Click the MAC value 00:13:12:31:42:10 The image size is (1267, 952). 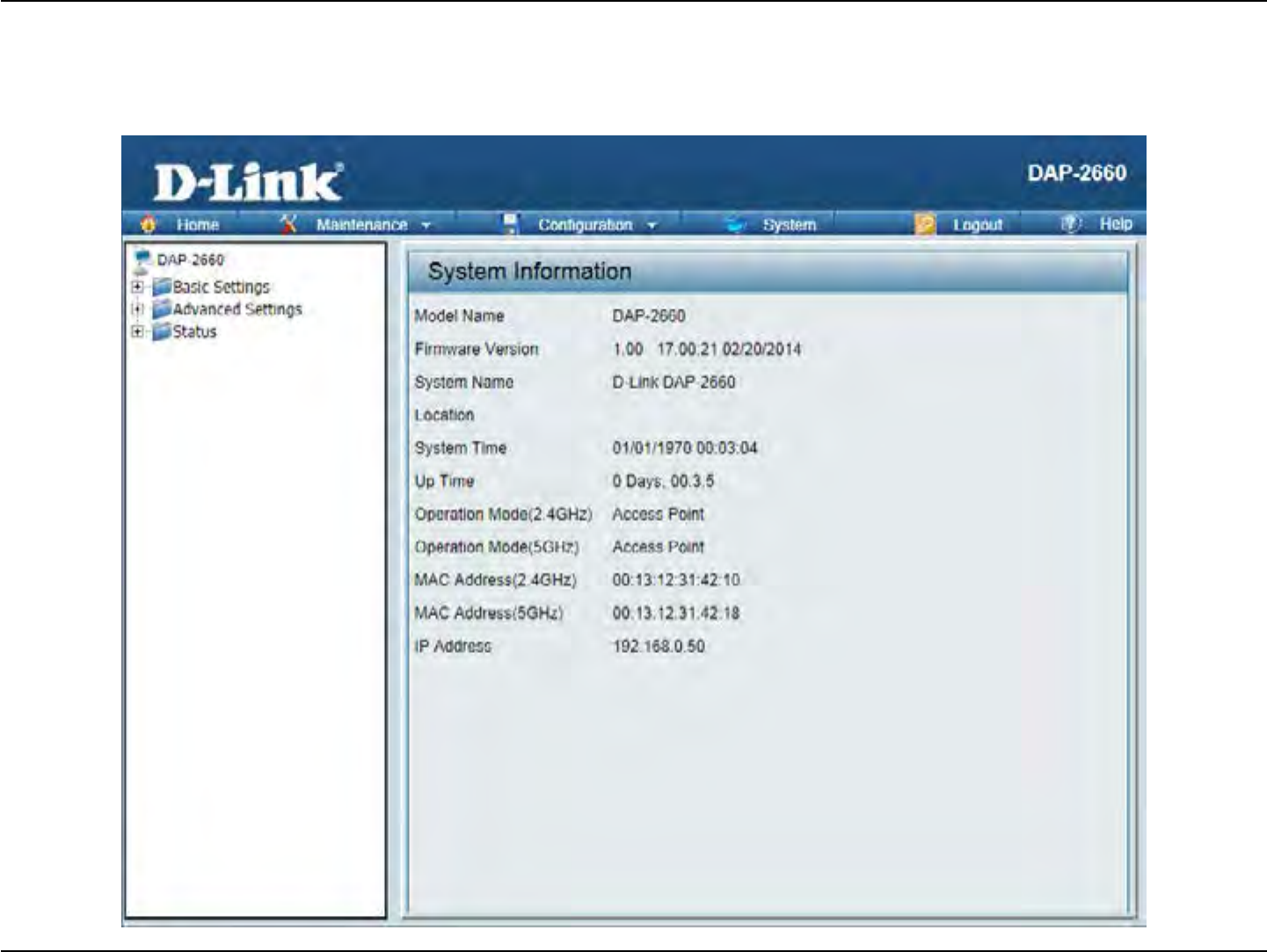(676, 580)
